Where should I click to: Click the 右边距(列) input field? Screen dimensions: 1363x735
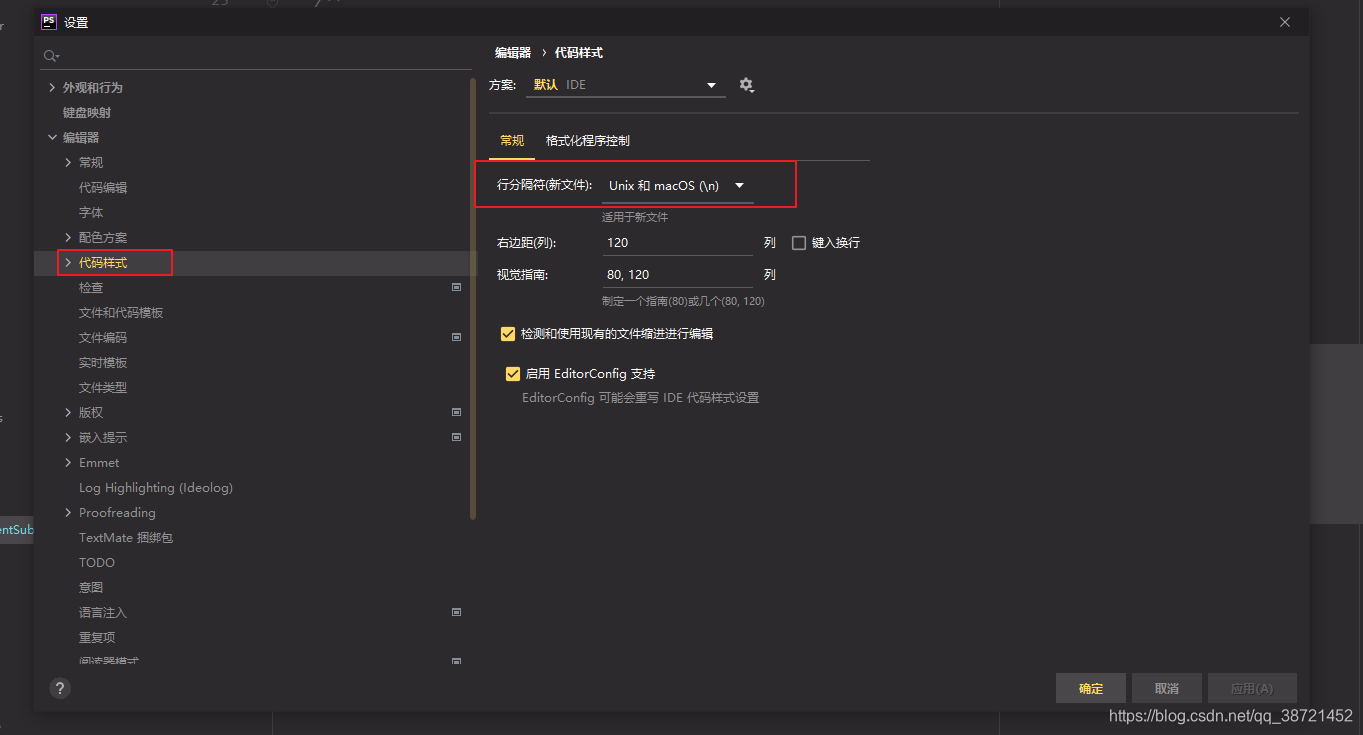pos(678,243)
